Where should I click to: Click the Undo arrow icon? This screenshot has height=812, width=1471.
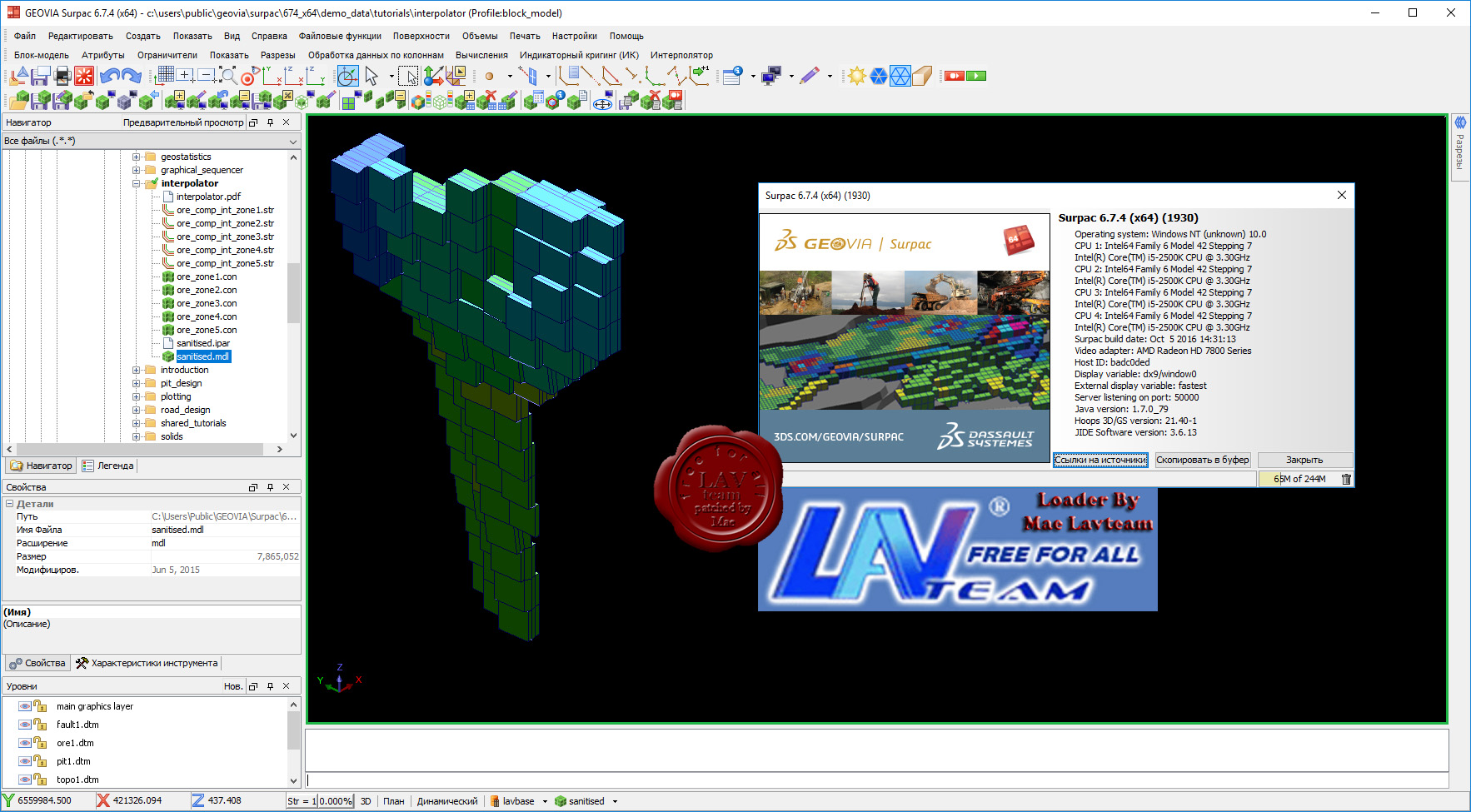coord(109,77)
